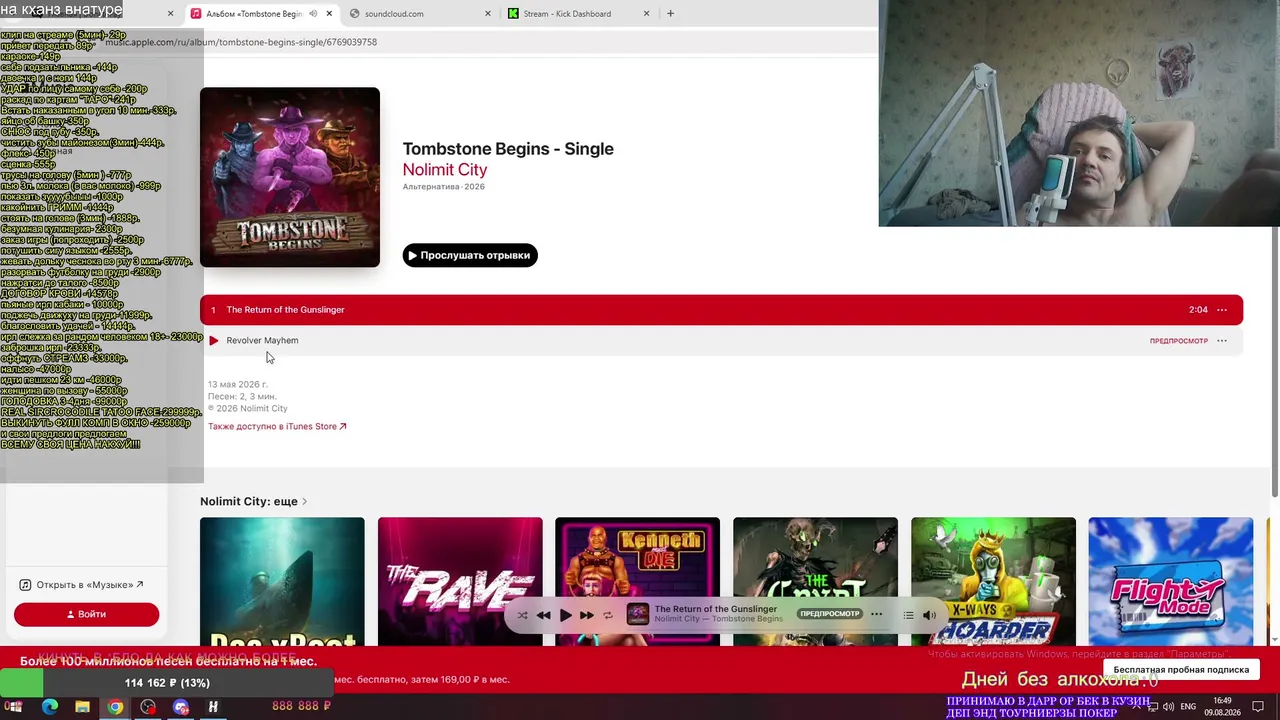
Task: Open The Rave album thumbnail
Action: [460, 582]
